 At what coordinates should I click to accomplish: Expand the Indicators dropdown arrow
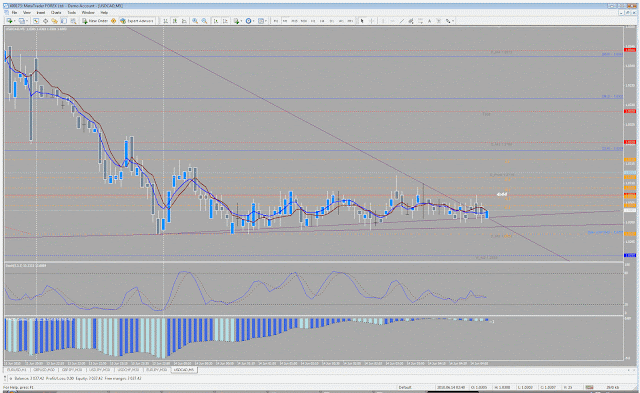(241, 21)
